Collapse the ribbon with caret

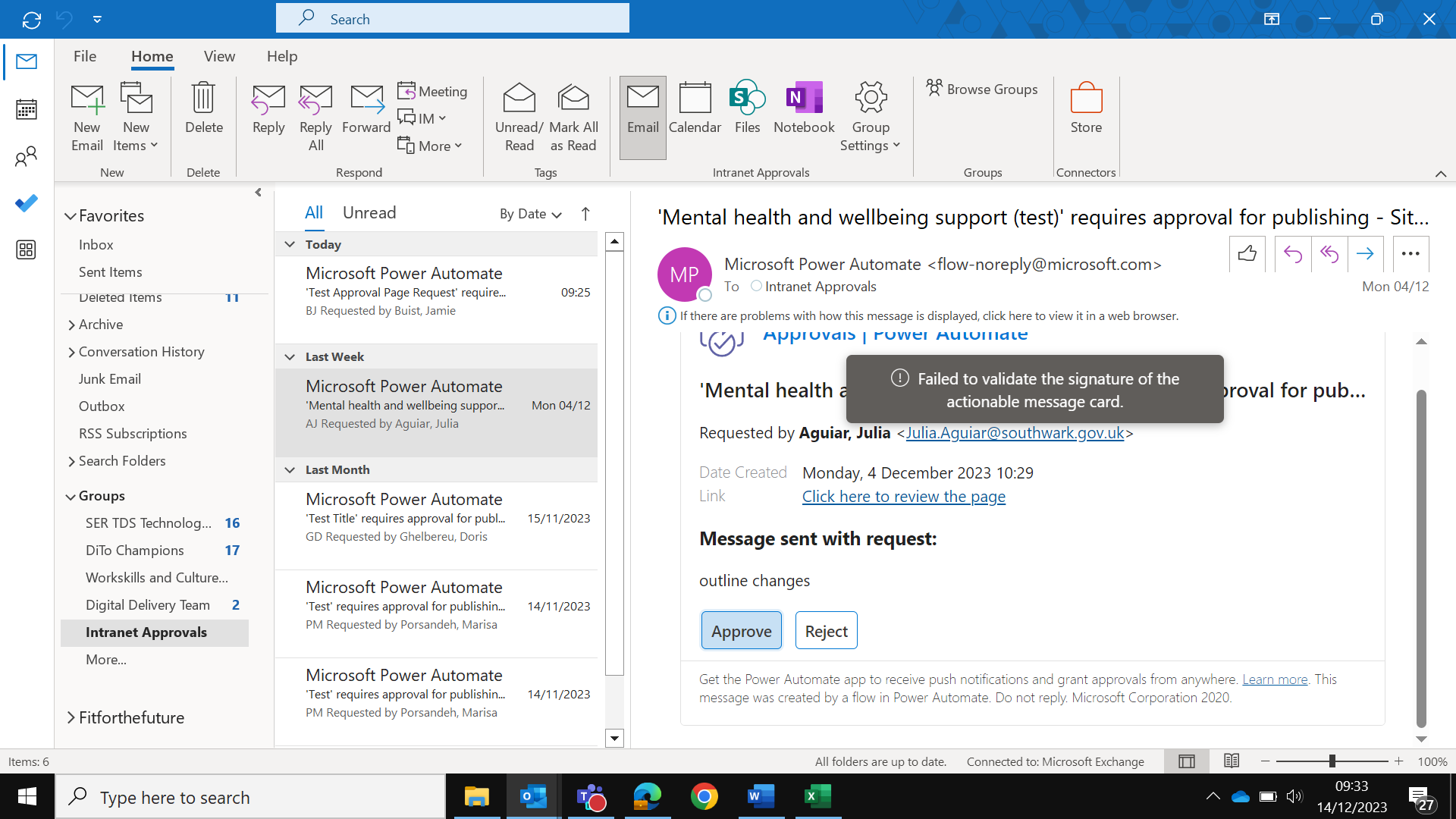[x=1441, y=174]
